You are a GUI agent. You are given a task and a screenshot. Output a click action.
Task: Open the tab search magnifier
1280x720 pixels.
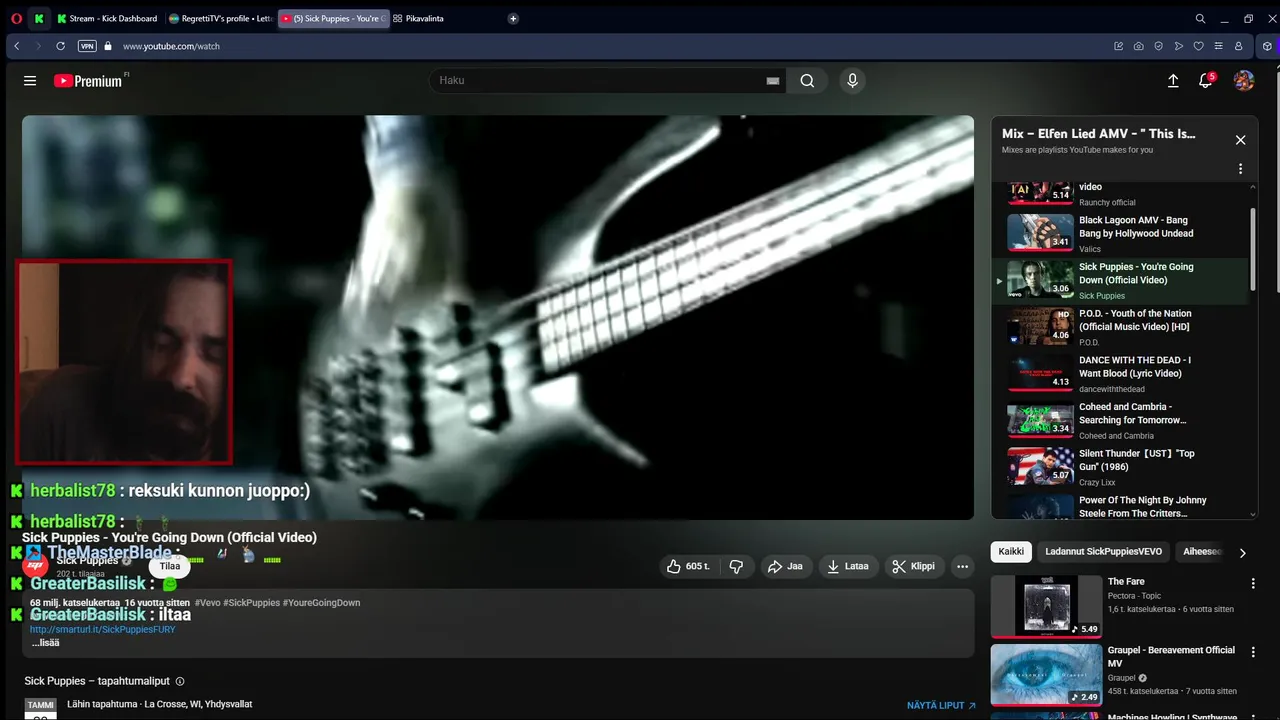[x=1200, y=18]
